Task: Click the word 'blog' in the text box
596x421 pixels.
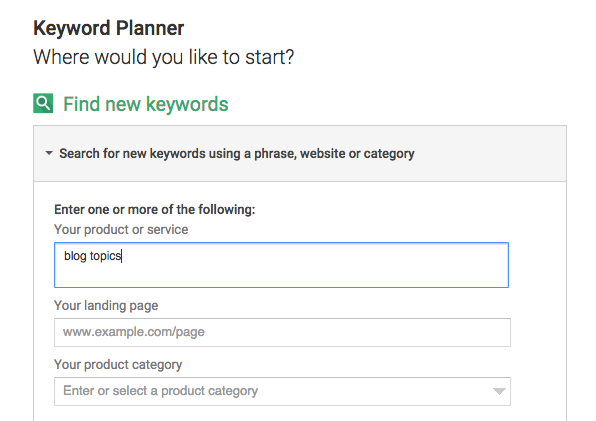Action: (x=75, y=256)
